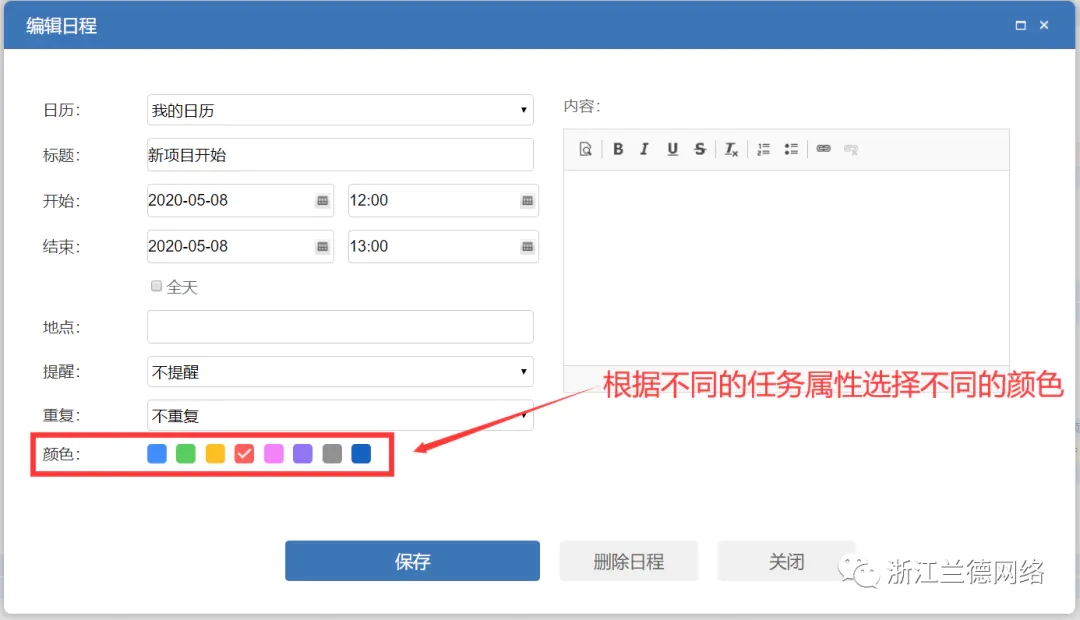
Task: Insert a hyperlink into the content
Action: coord(823,149)
